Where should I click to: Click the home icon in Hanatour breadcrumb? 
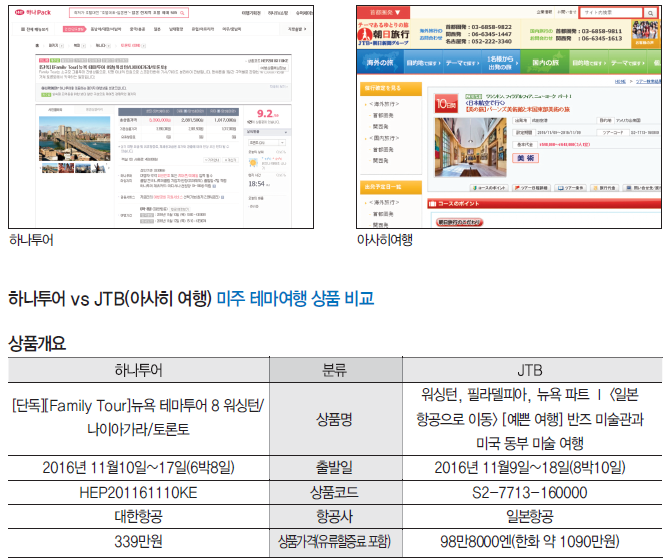[37, 45]
